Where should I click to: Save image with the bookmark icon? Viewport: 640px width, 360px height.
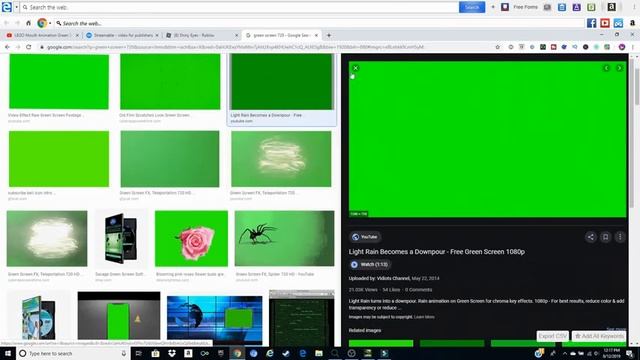coord(605,237)
